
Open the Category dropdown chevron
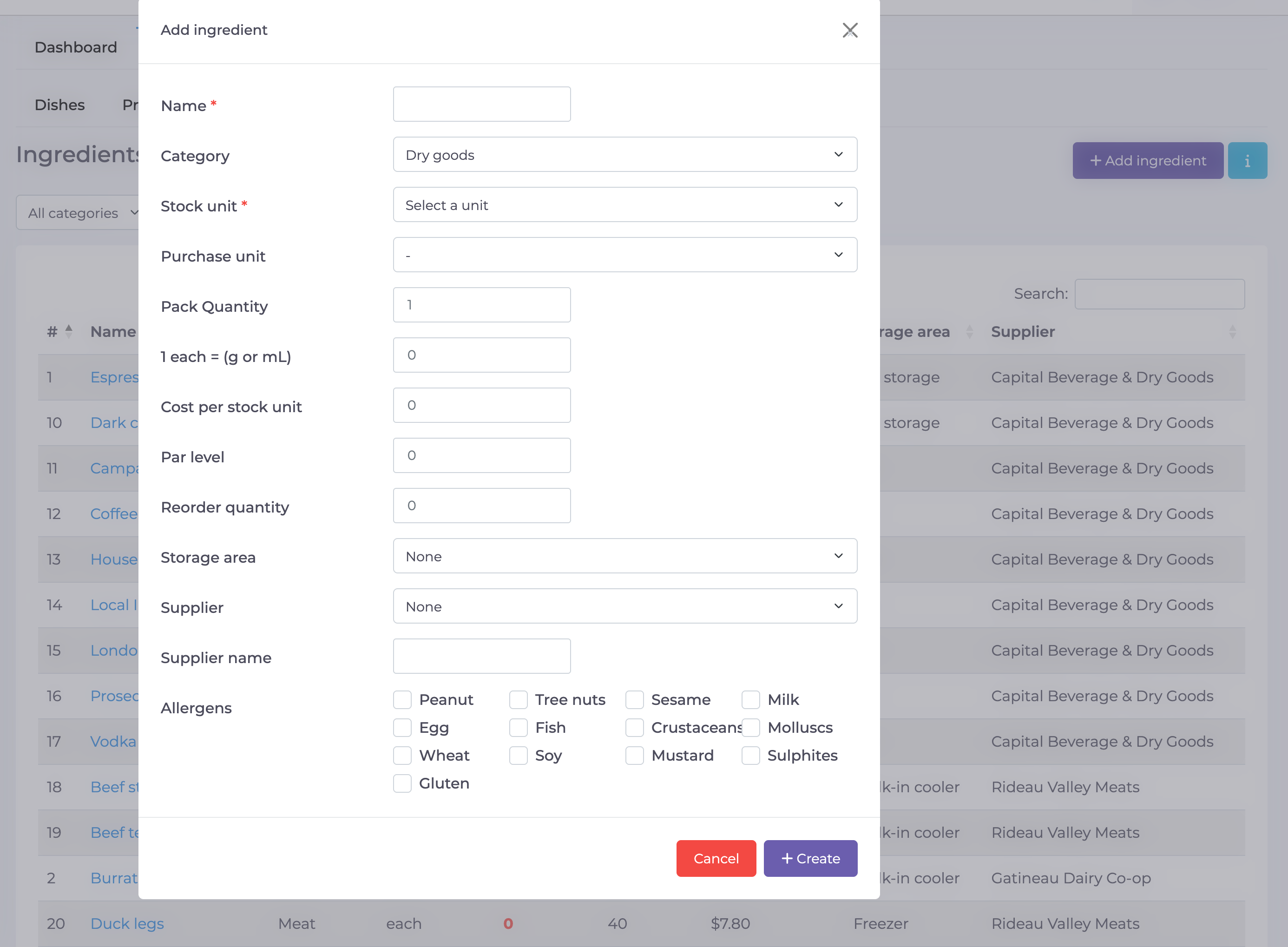click(x=838, y=154)
